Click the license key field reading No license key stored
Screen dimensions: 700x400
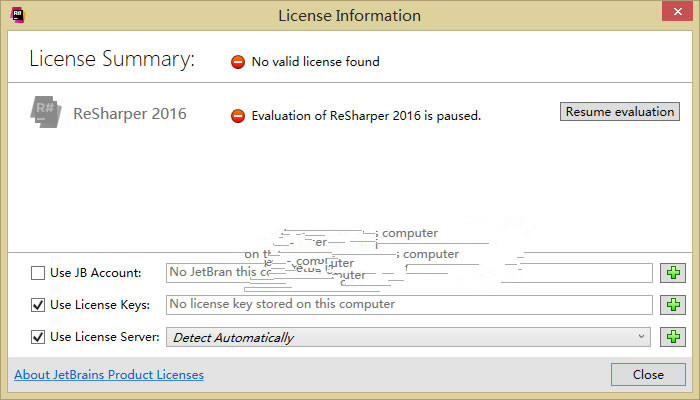pos(409,305)
